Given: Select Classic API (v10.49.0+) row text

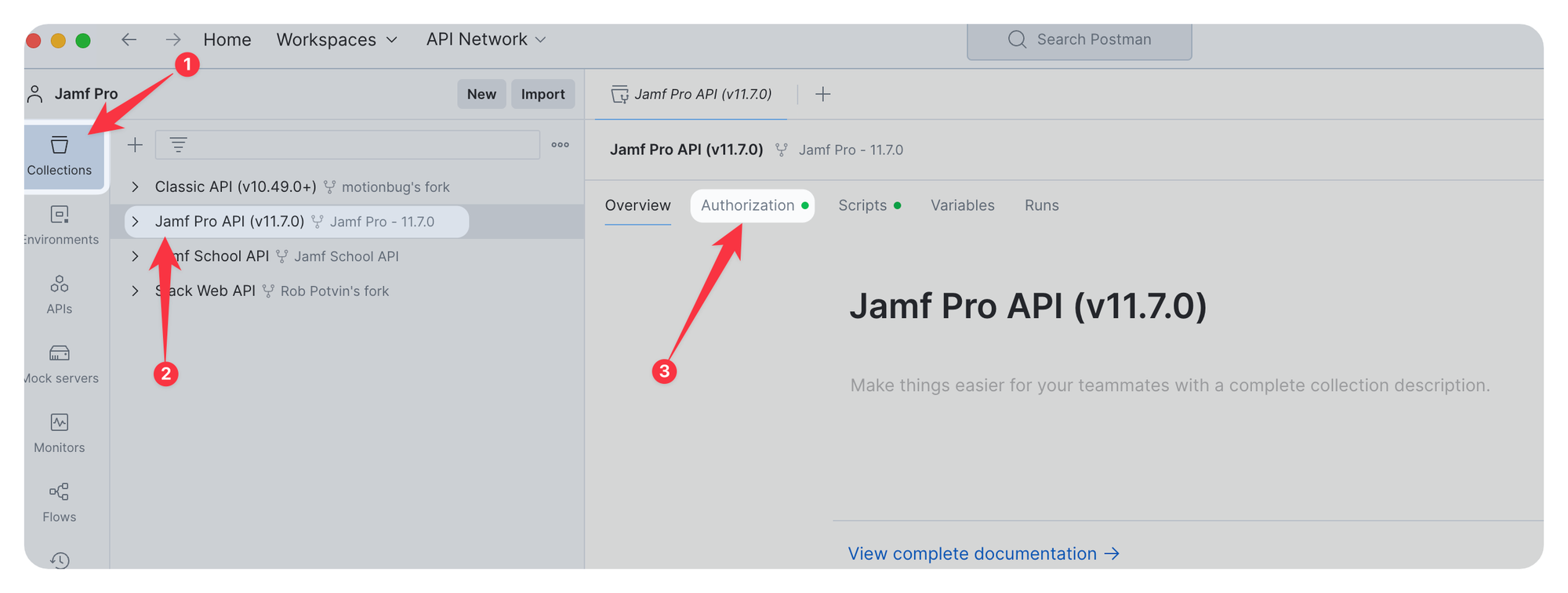Looking at the screenshot, I should click(x=235, y=187).
